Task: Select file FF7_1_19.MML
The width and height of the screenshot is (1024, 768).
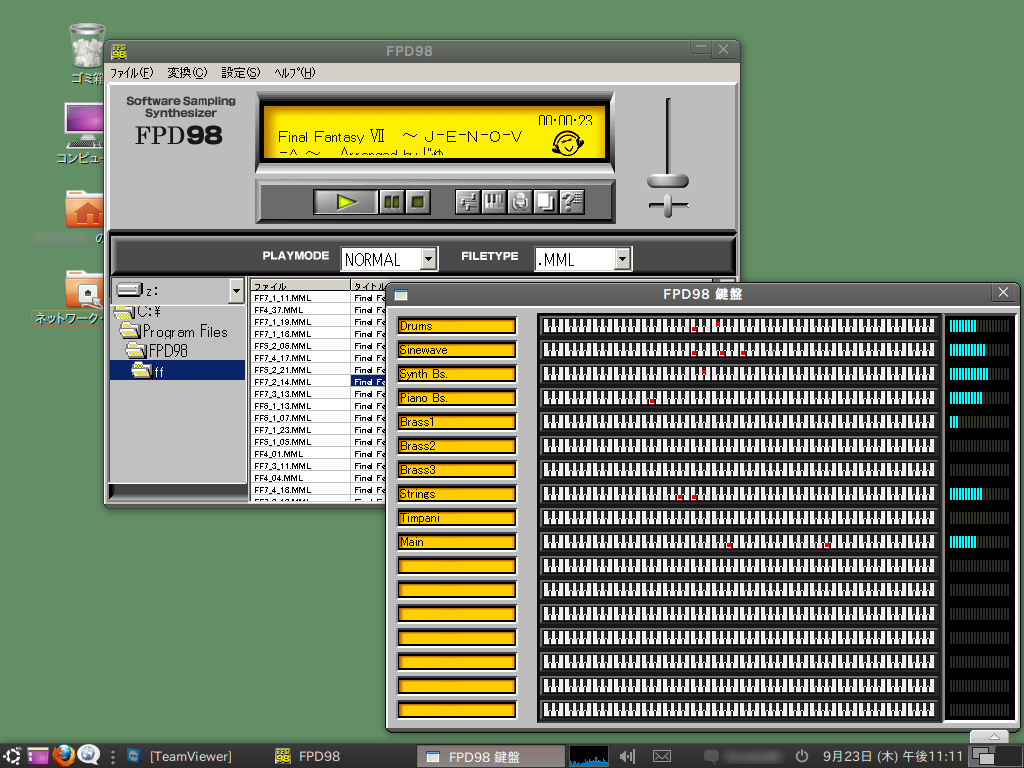Action: [x=283, y=322]
